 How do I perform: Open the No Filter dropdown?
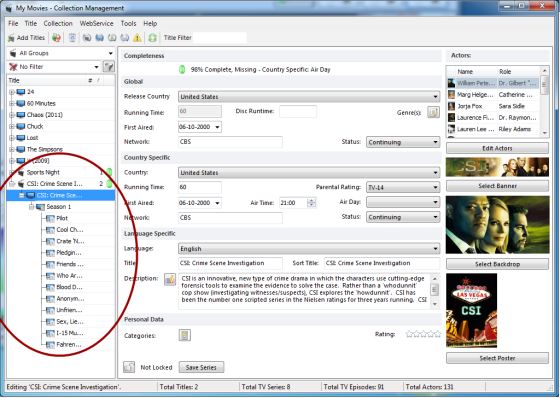(96, 67)
